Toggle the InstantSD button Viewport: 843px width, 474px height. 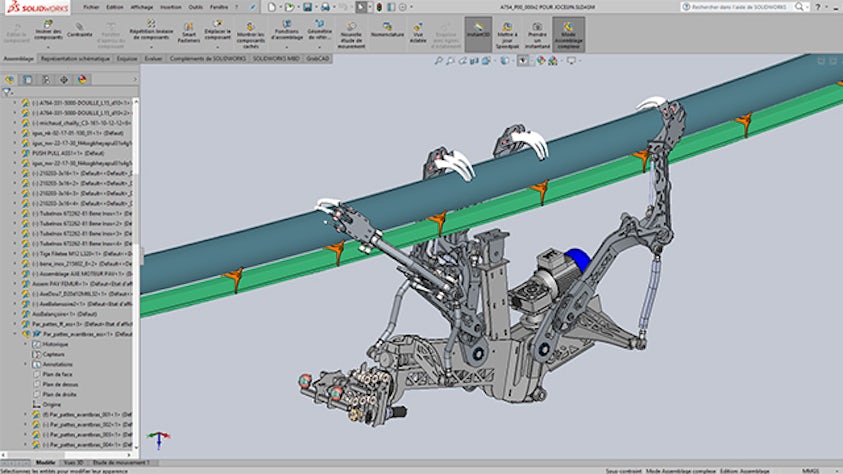[x=478, y=34]
